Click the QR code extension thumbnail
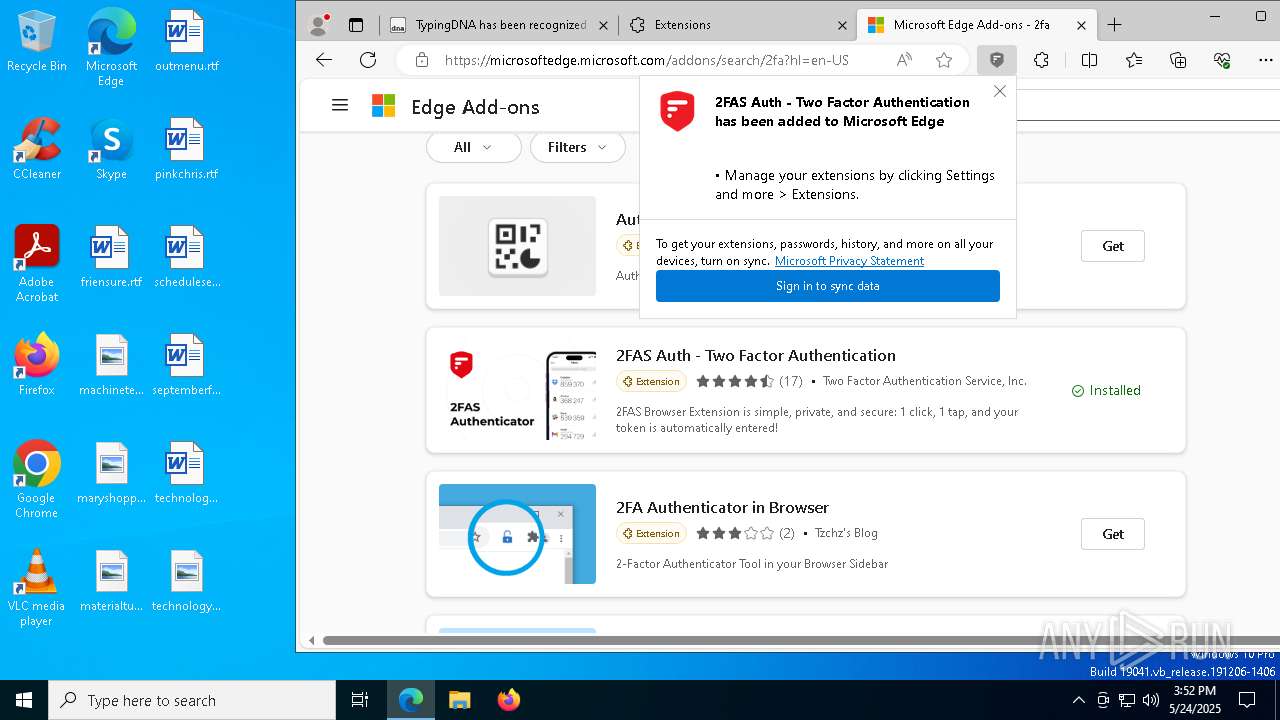Image resolution: width=1280 pixels, height=720 pixels. pyautogui.click(x=517, y=246)
